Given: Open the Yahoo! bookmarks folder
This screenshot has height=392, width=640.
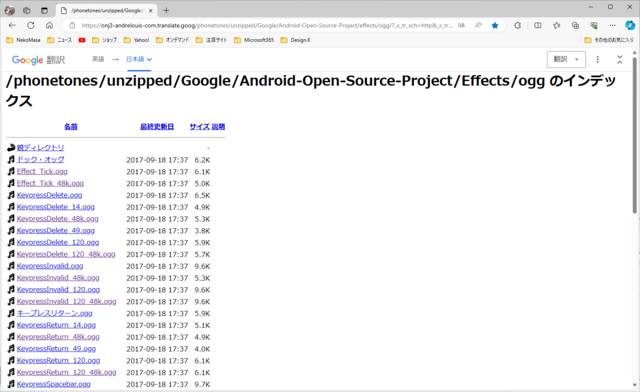Looking at the screenshot, I should 136,40.
